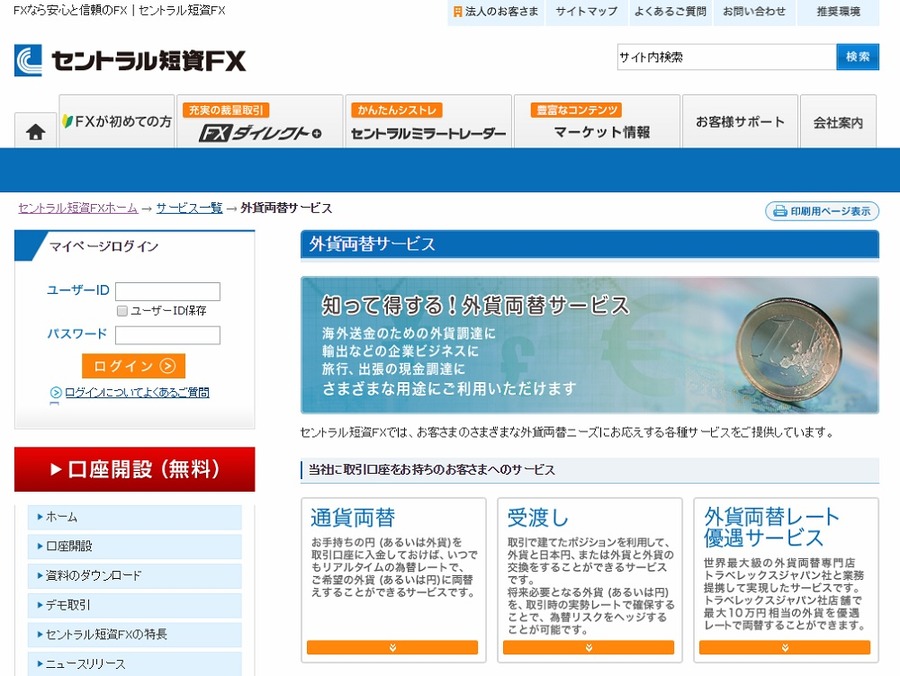Select 口座開設 in the side menu

click(134, 546)
